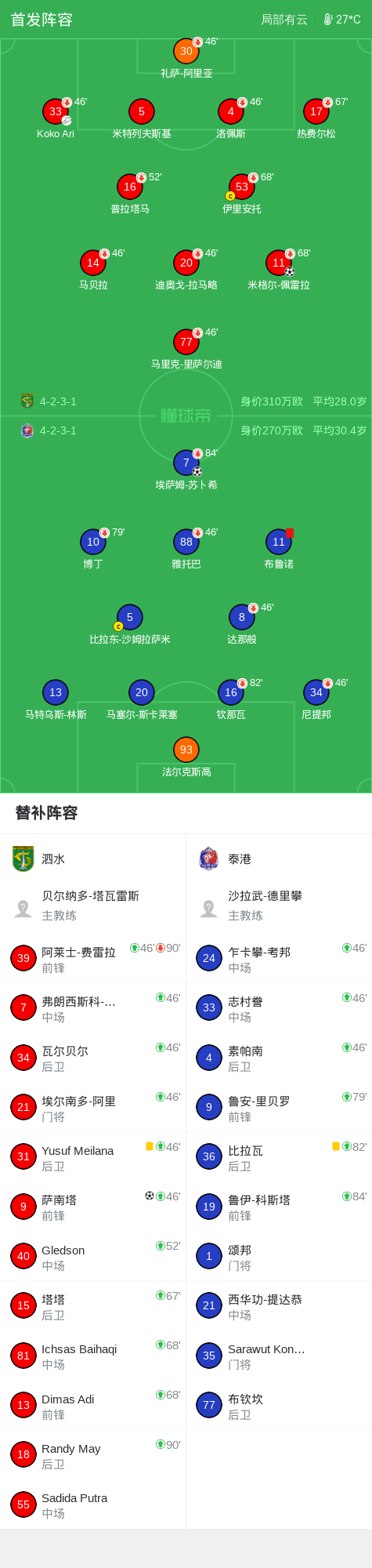This screenshot has width=372, height=1568.
Task: Tap orange goalkeeper 93 法尔克斯高
Action: coord(186,750)
